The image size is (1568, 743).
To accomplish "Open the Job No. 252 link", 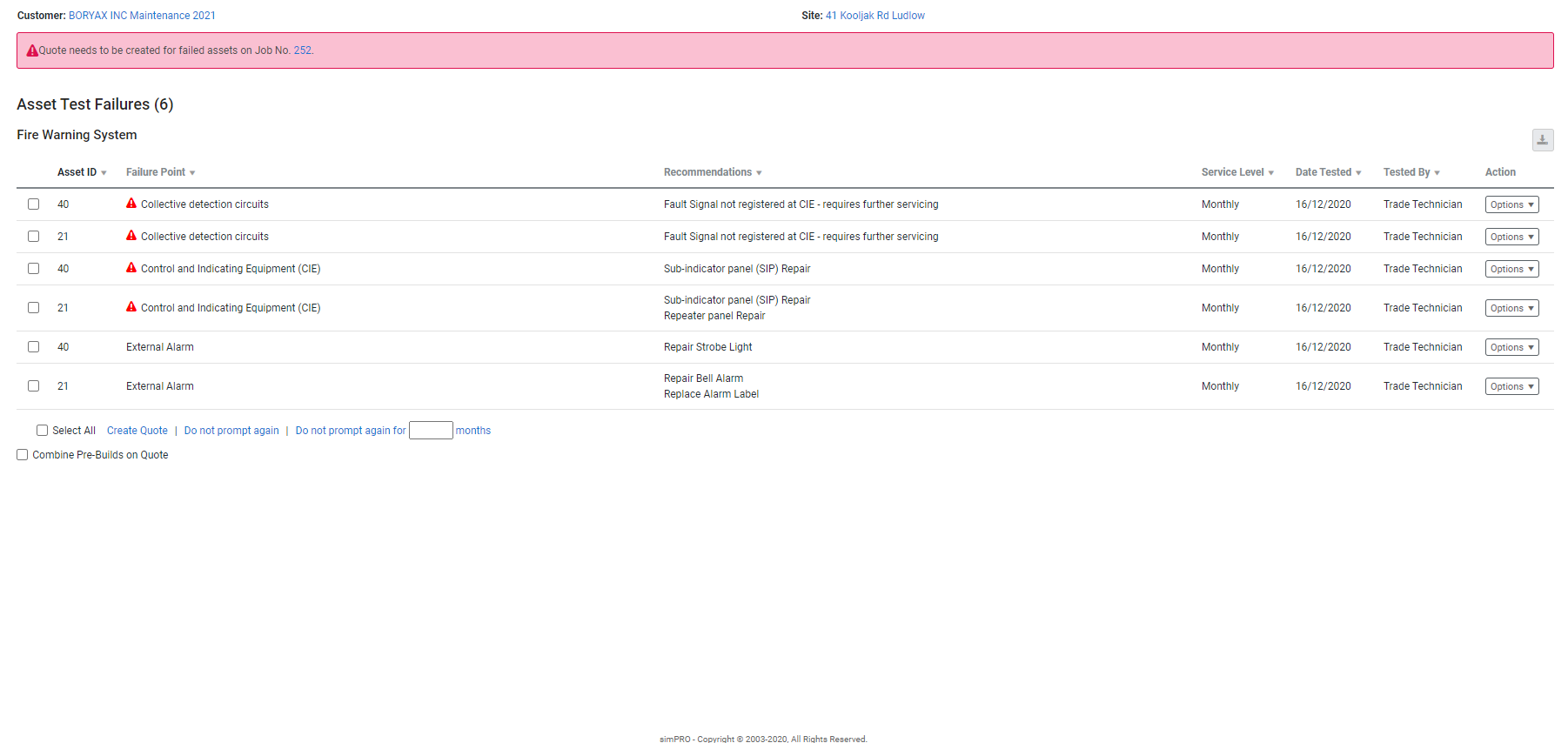I will [302, 50].
